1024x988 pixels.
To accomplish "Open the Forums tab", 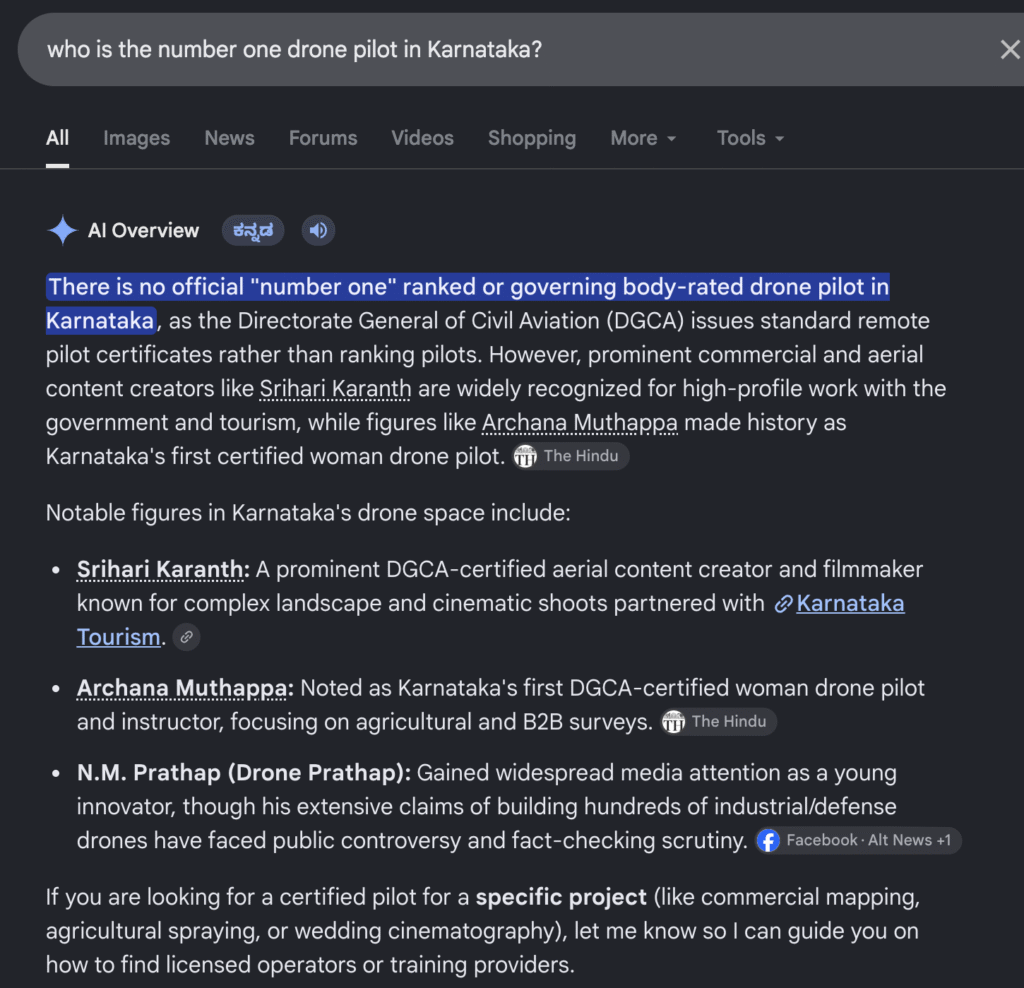I will [323, 138].
